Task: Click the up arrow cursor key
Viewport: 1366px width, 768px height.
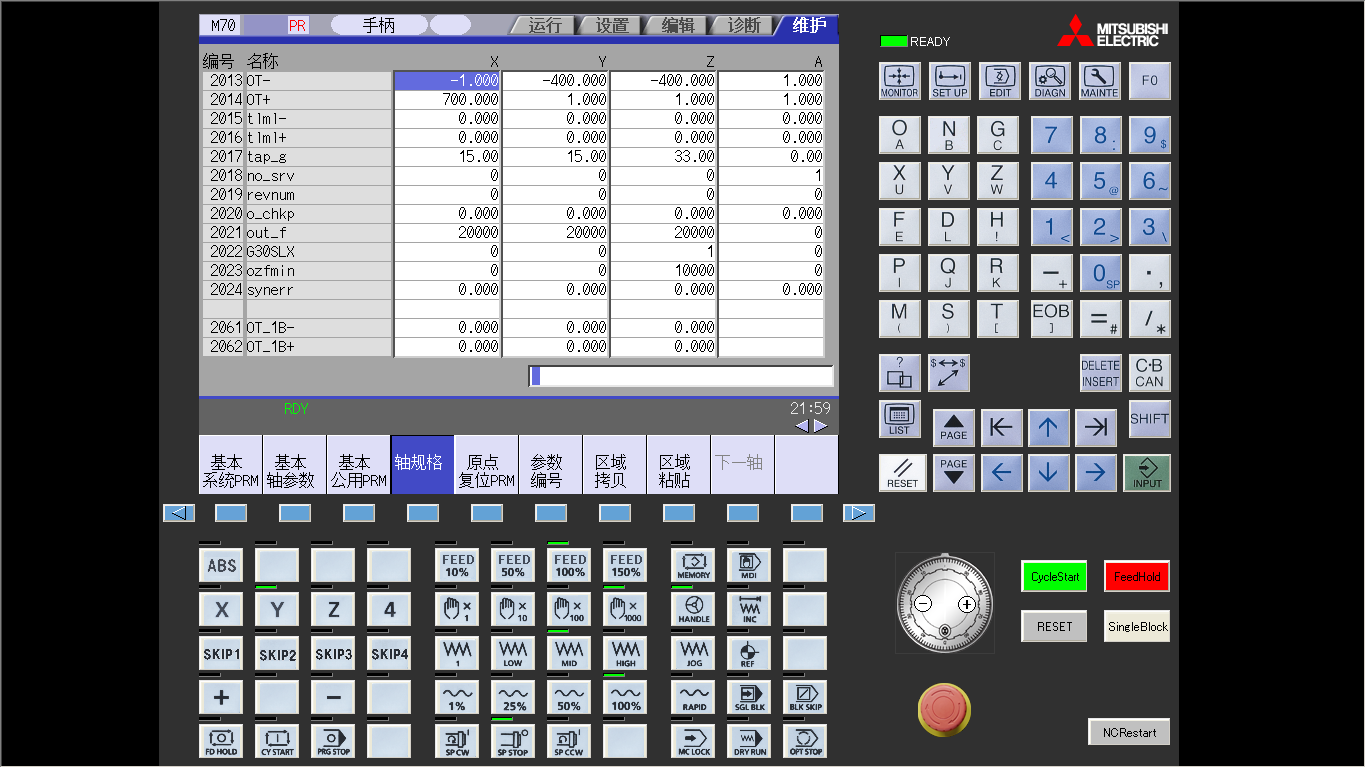Action: tap(1048, 428)
